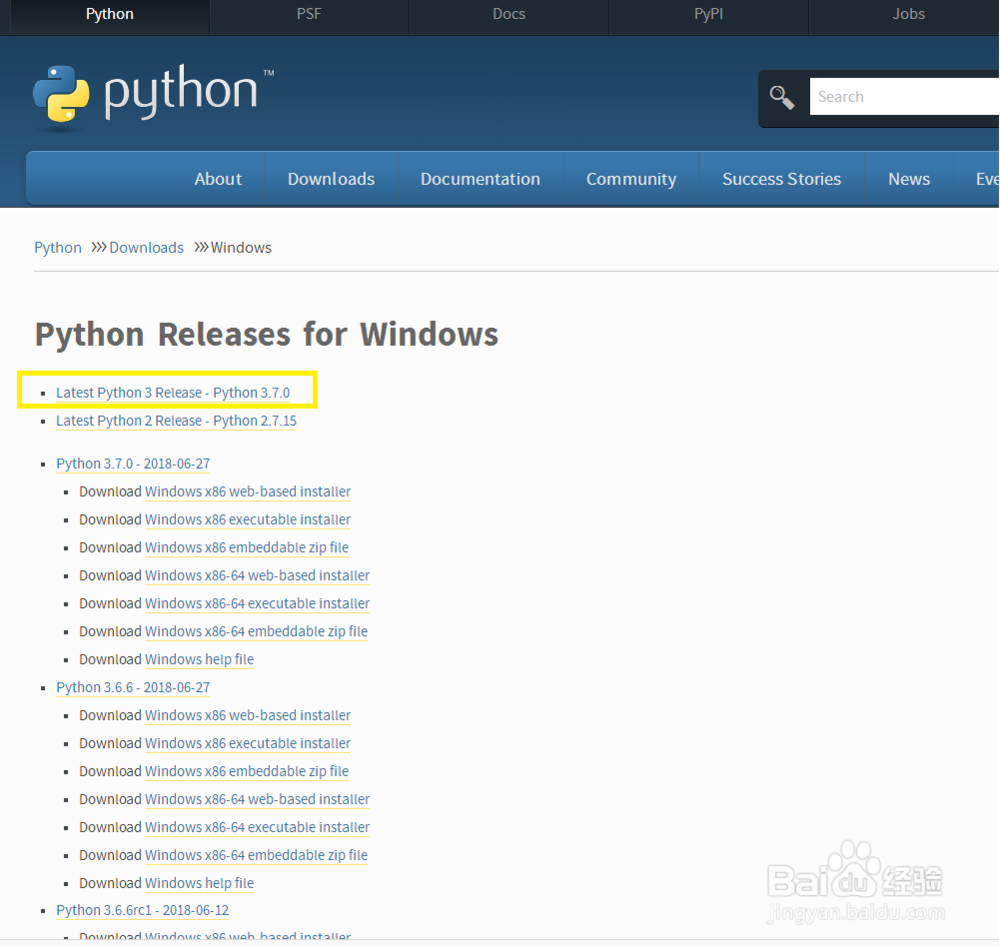Go to the PyPI top tab
Screen dimensions: 1000x947
click(709, 15)
